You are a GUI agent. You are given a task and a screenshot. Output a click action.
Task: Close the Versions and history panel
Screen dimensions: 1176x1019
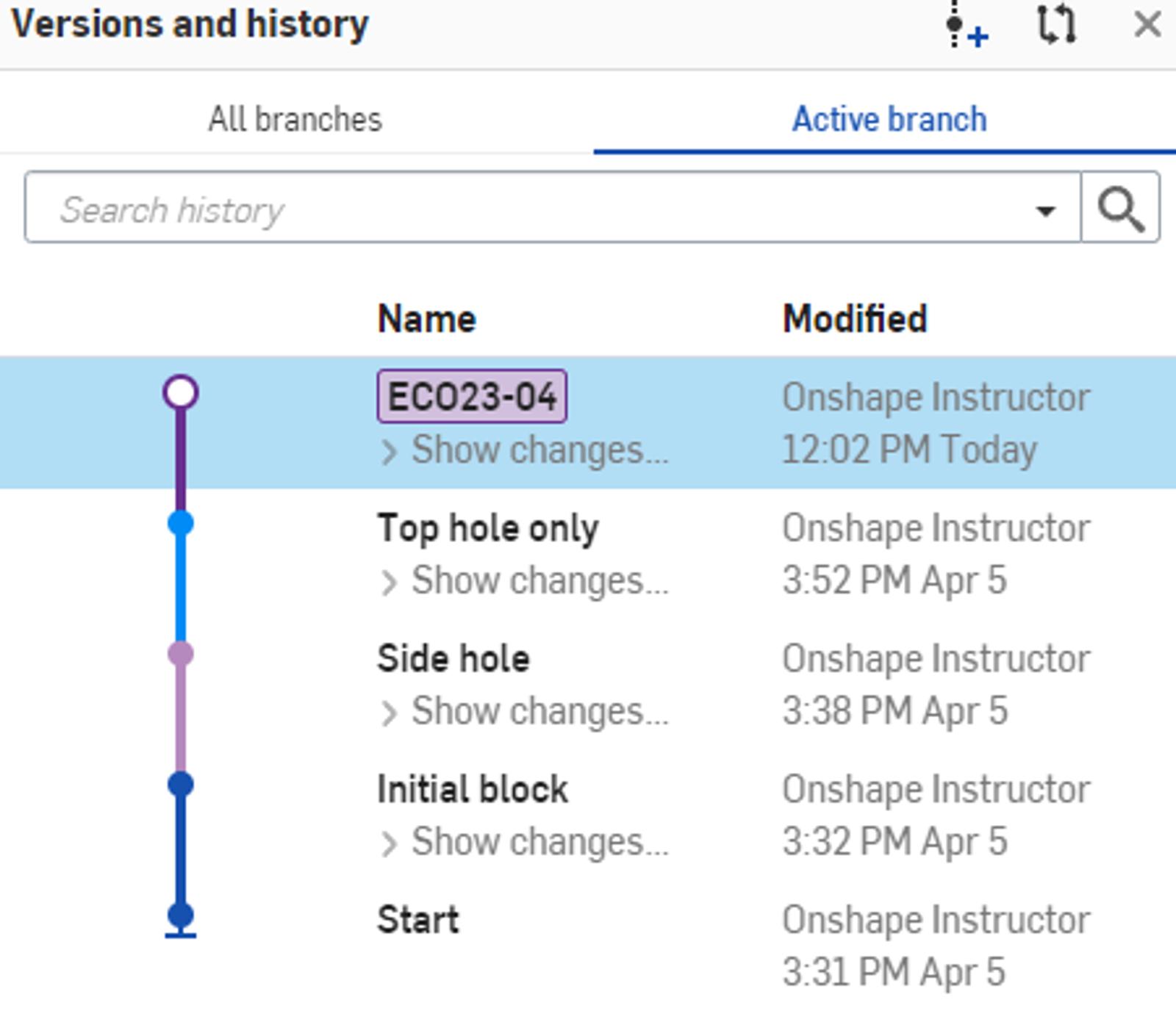(1147, 26)
